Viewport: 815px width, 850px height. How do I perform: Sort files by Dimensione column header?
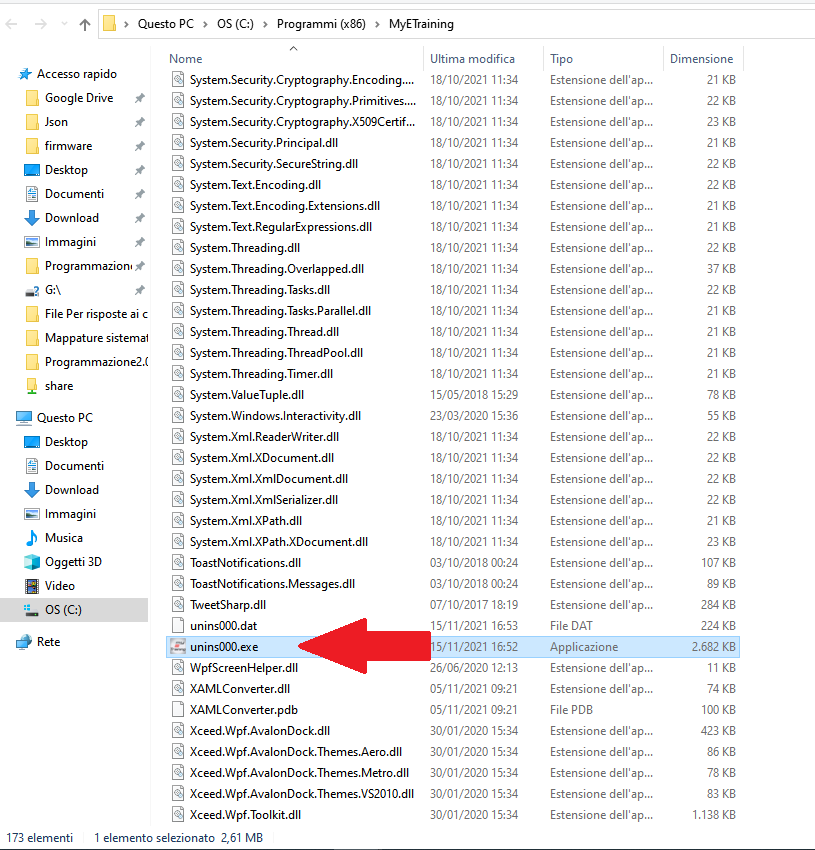pyautogui.click(x=701, y=59)
